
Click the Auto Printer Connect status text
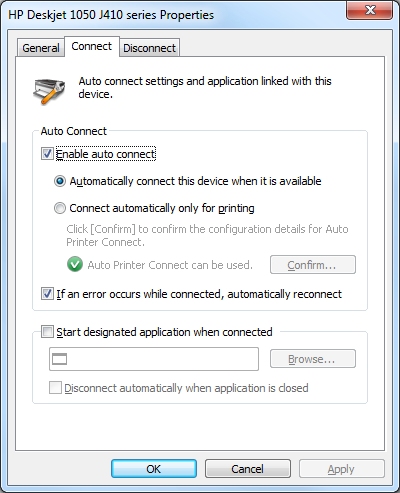coord(170,265)
